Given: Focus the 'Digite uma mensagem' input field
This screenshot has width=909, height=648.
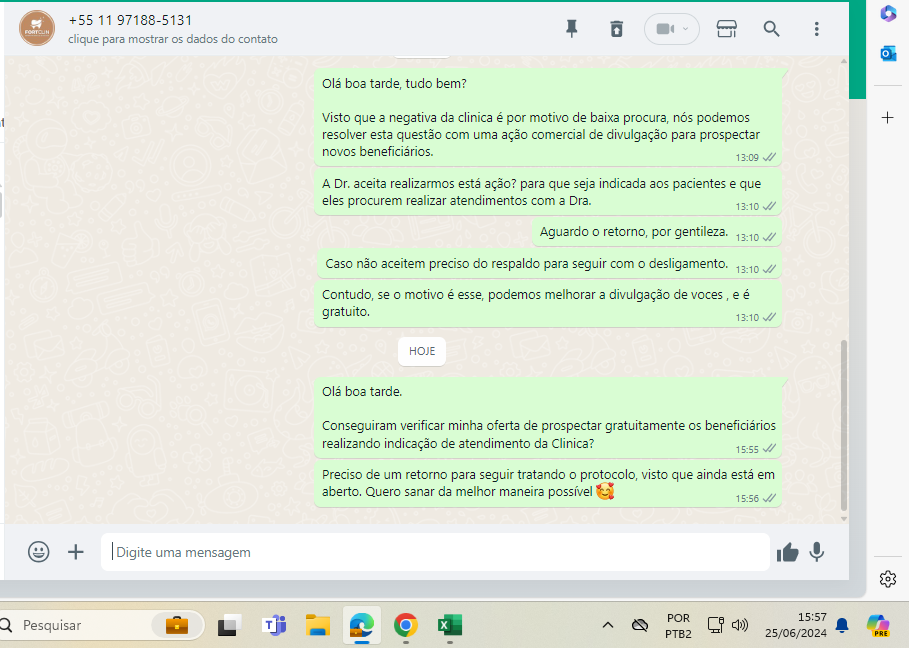Looking at the screenshot, I should (435, 552).
